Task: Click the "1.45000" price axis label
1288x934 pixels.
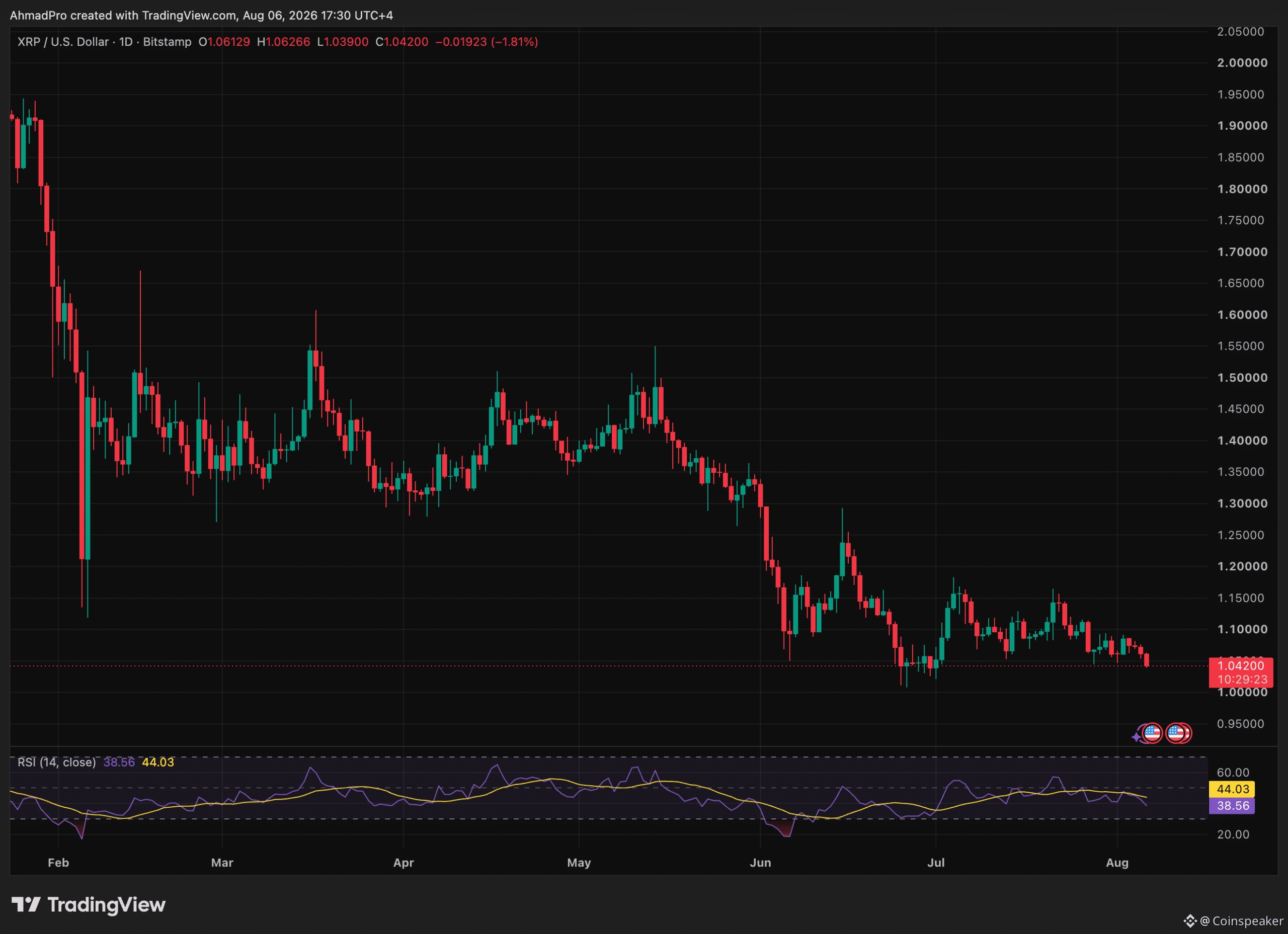Action: click(1241, 409)
